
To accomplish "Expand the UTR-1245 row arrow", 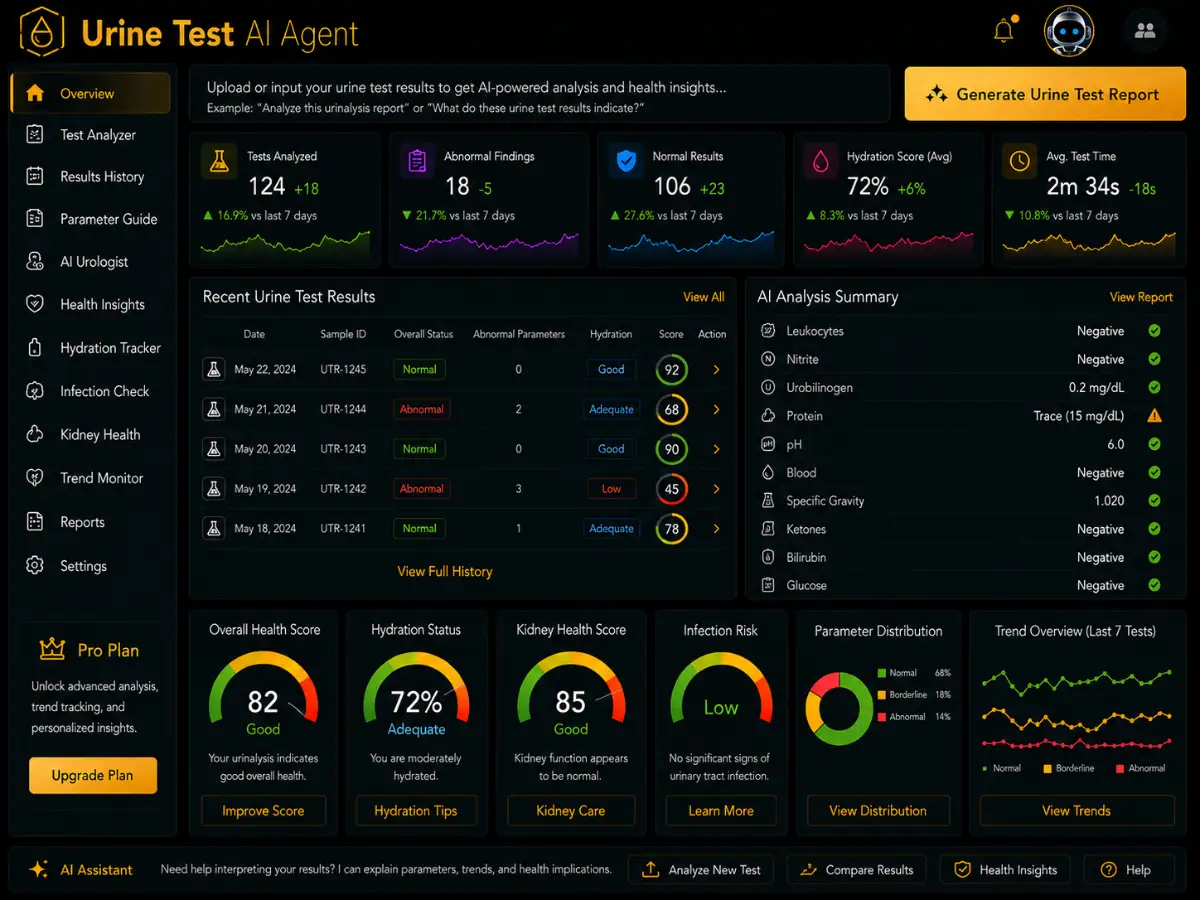I will coord(716,370).
